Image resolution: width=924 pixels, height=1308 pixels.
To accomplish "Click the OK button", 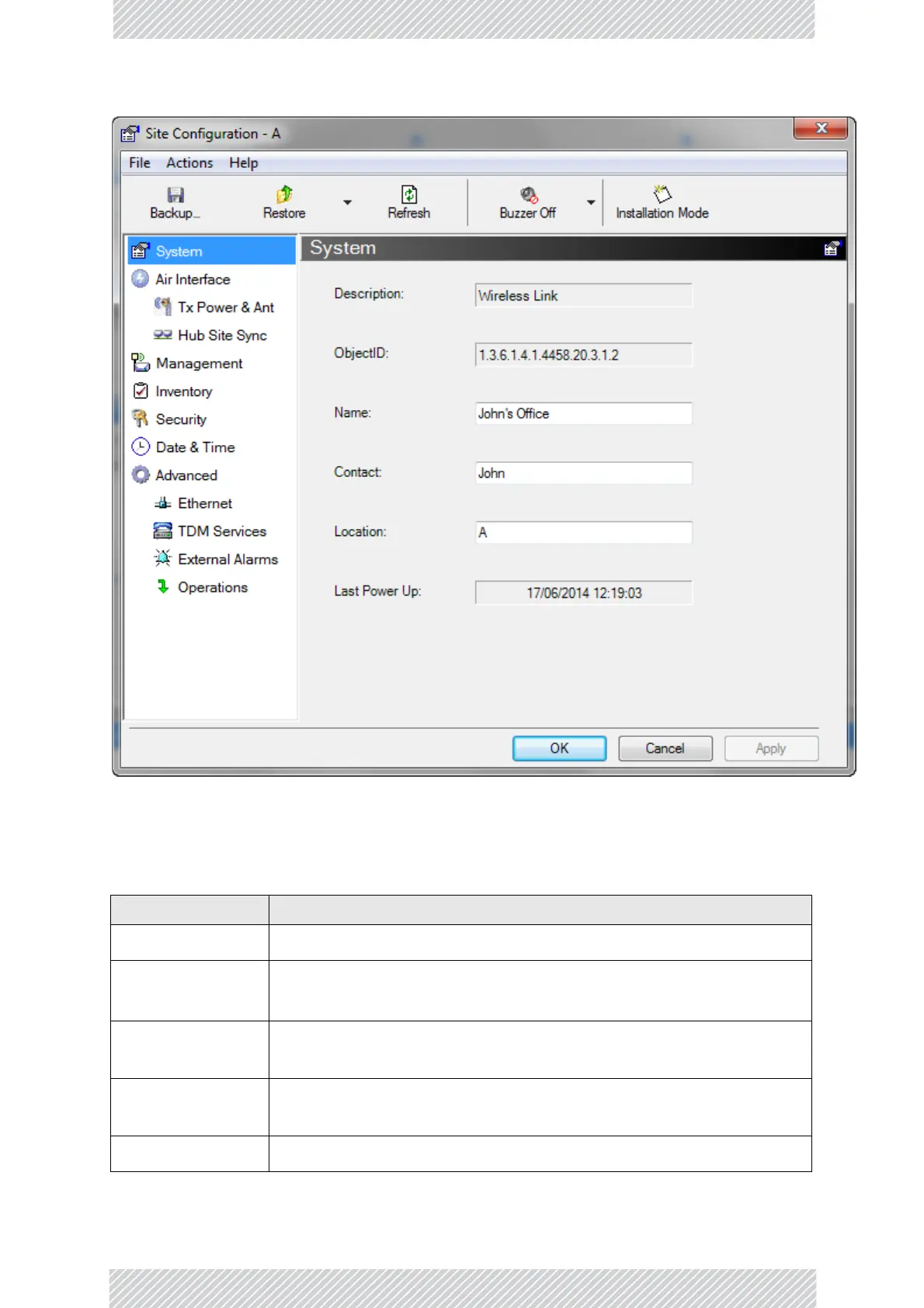I will 559,749.
